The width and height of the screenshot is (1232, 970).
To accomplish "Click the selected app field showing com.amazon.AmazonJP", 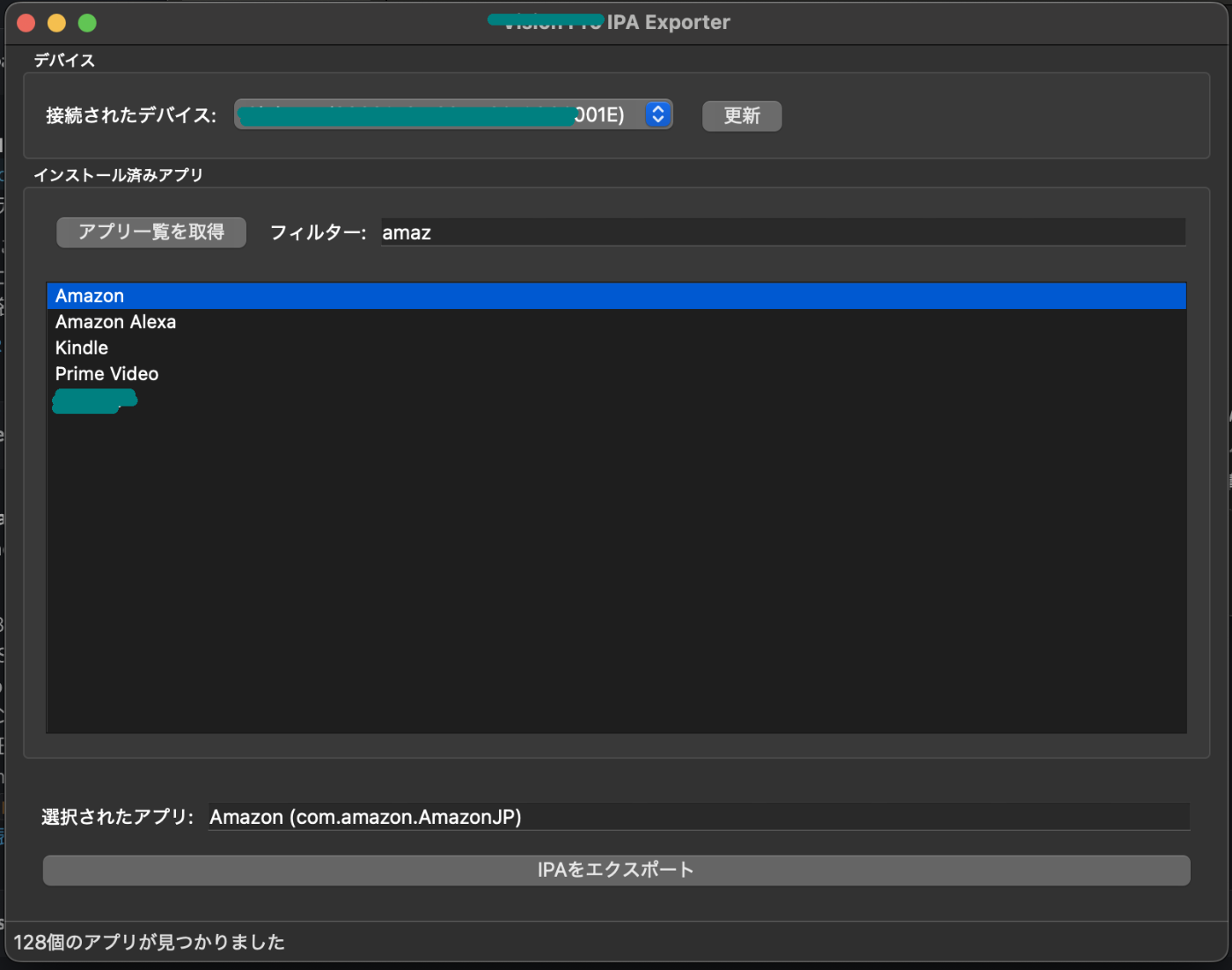I will [699, 817].
